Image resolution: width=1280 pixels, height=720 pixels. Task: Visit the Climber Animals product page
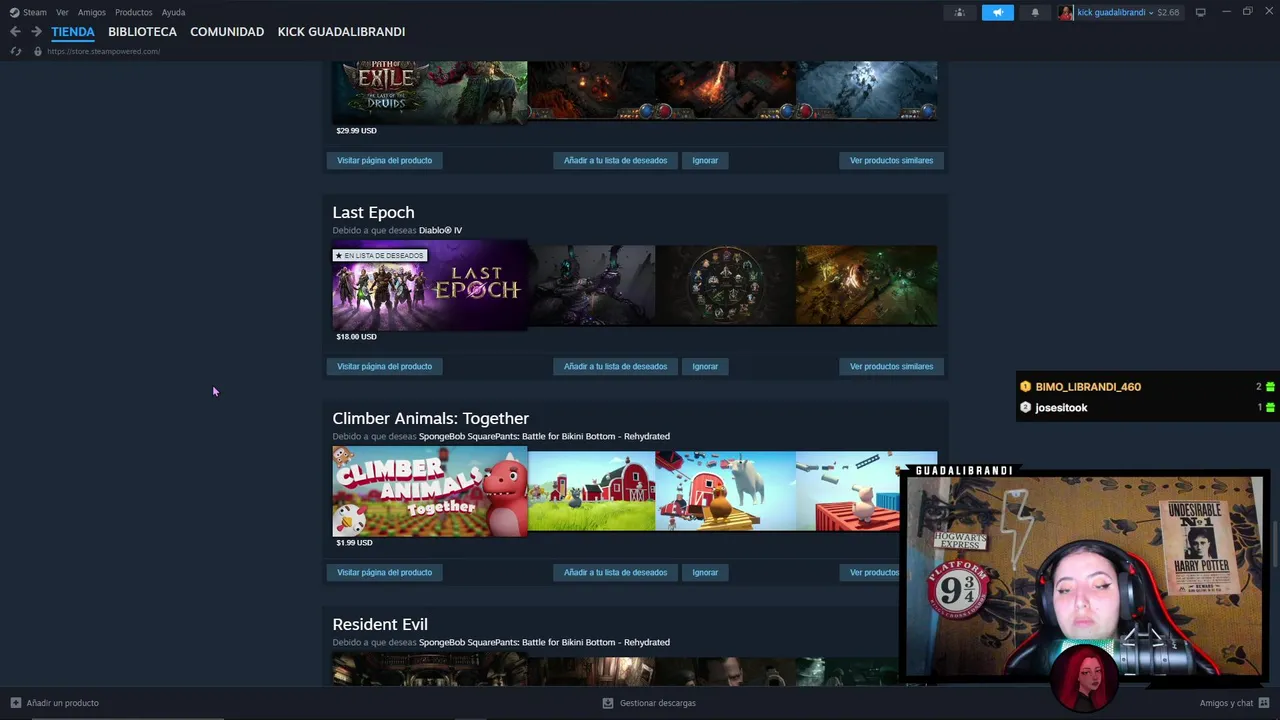[x=384, y=572]
